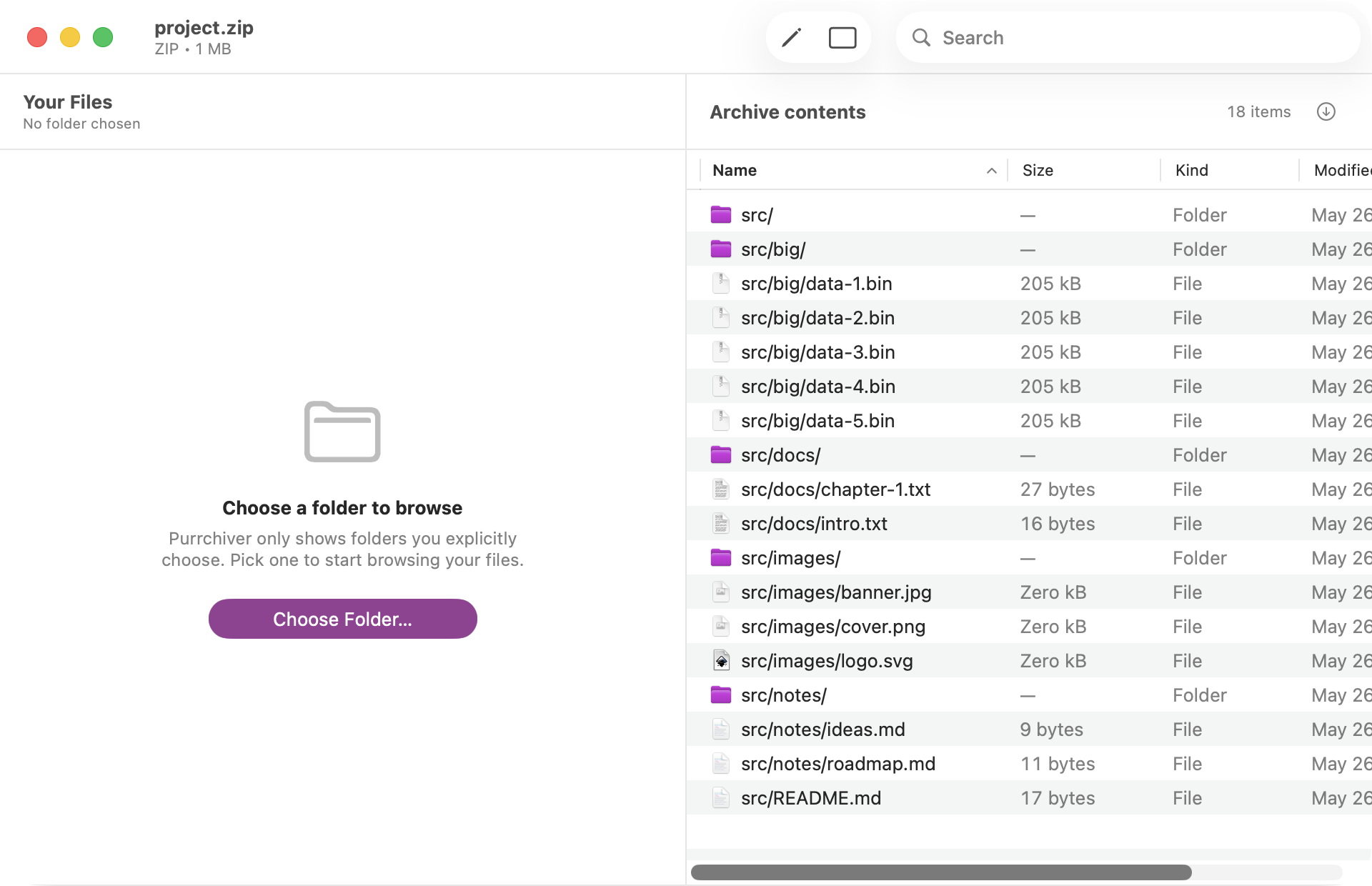Click the extract download arrow icon

(x=1326, y=111)
